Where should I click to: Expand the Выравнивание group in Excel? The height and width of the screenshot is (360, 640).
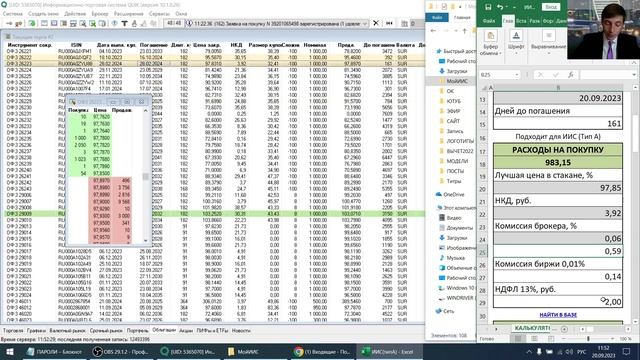pyautogui.click(x=548, y=43)
